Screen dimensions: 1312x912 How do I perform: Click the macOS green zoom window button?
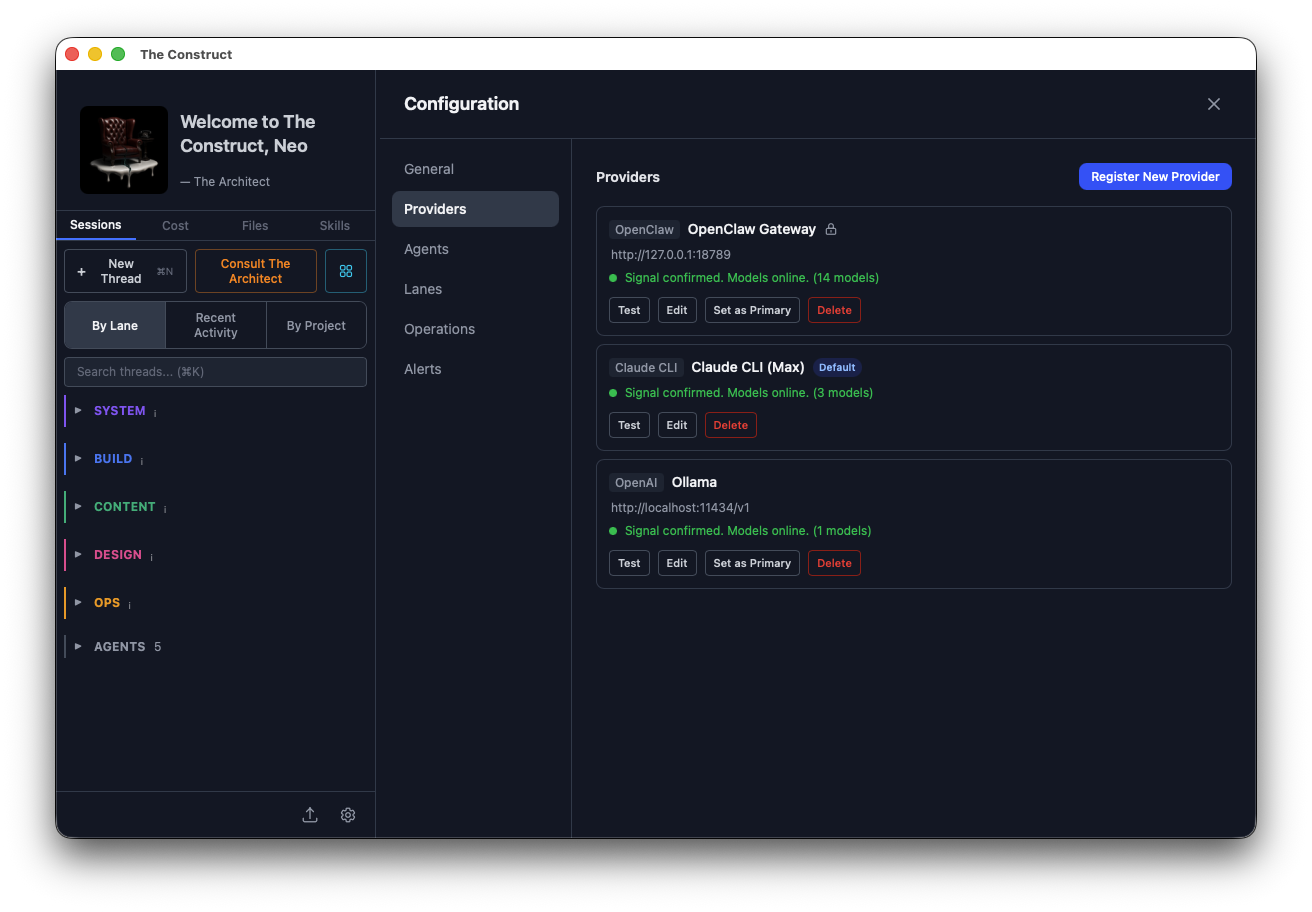[x=118, y=54]
